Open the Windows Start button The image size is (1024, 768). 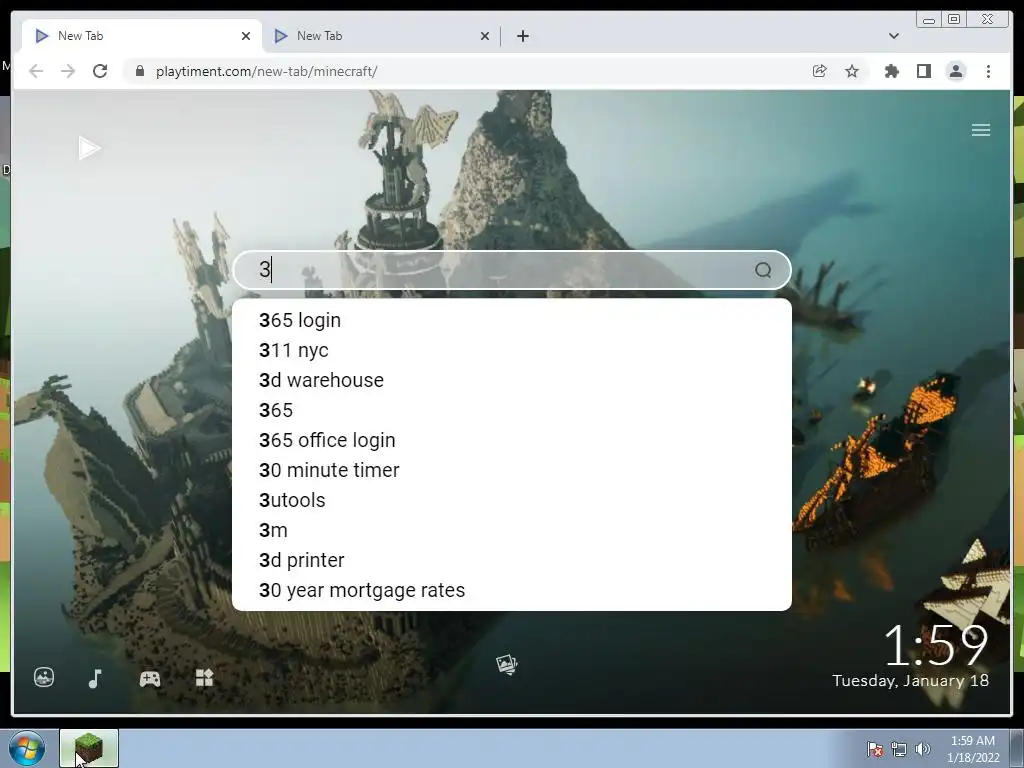27,749
